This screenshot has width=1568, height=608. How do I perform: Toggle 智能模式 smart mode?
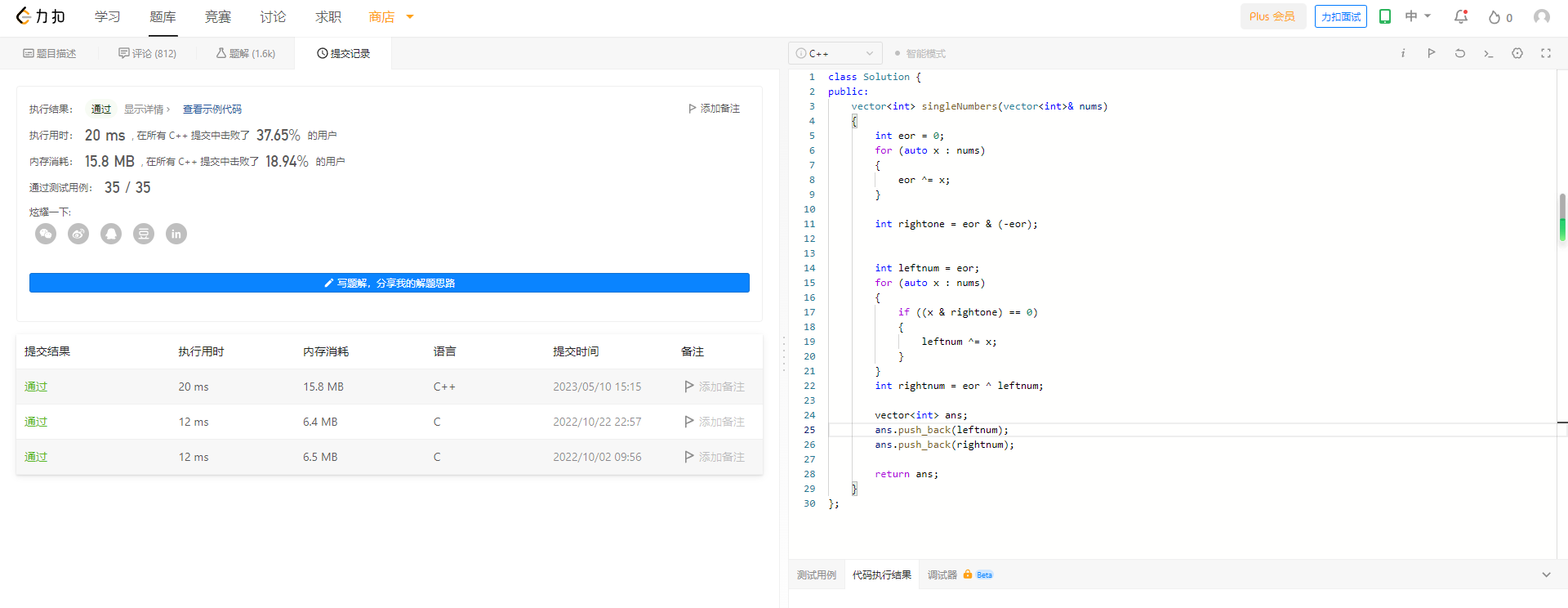920,54
